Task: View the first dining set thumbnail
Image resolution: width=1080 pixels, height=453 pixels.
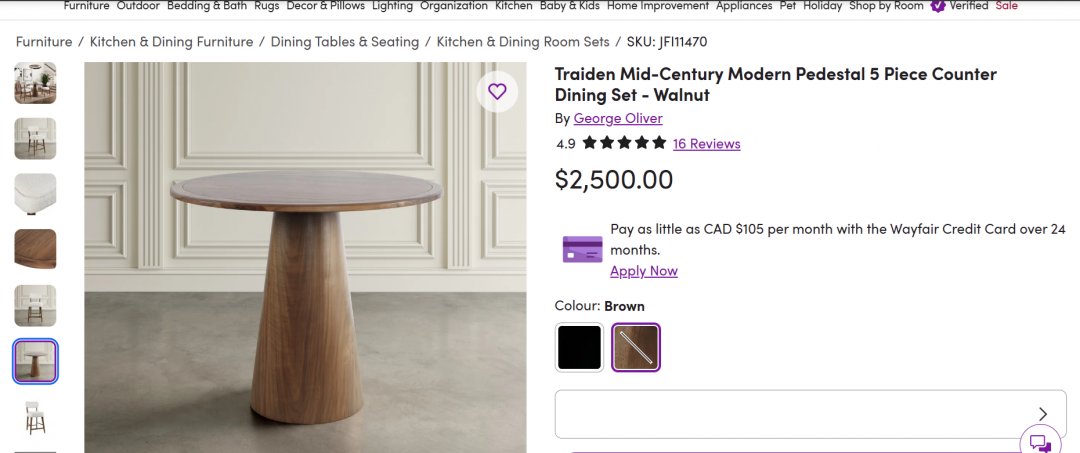Action: pyautogui.click(x=35, y=83)
